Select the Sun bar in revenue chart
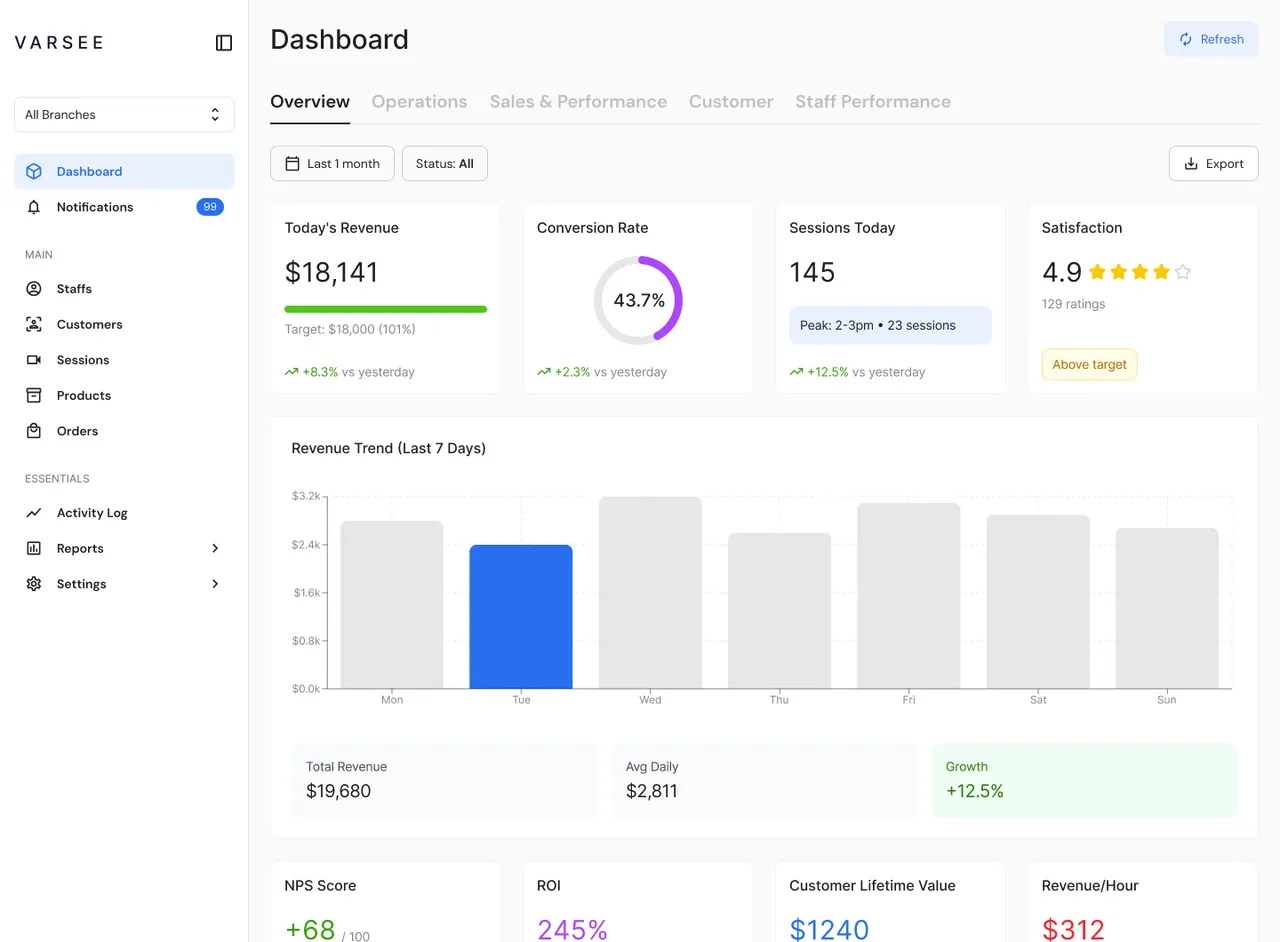 1167,608
